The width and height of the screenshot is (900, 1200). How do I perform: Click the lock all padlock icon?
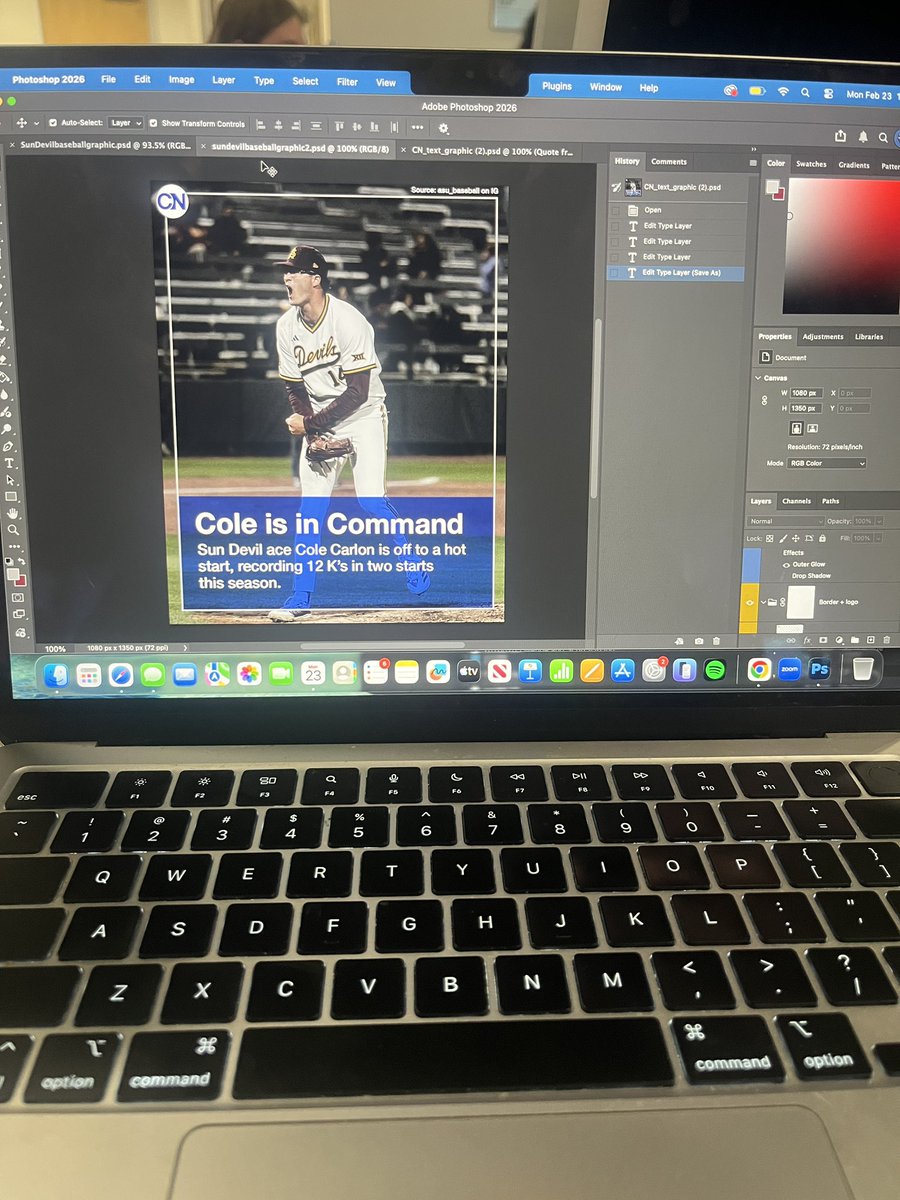click(822, 539)
